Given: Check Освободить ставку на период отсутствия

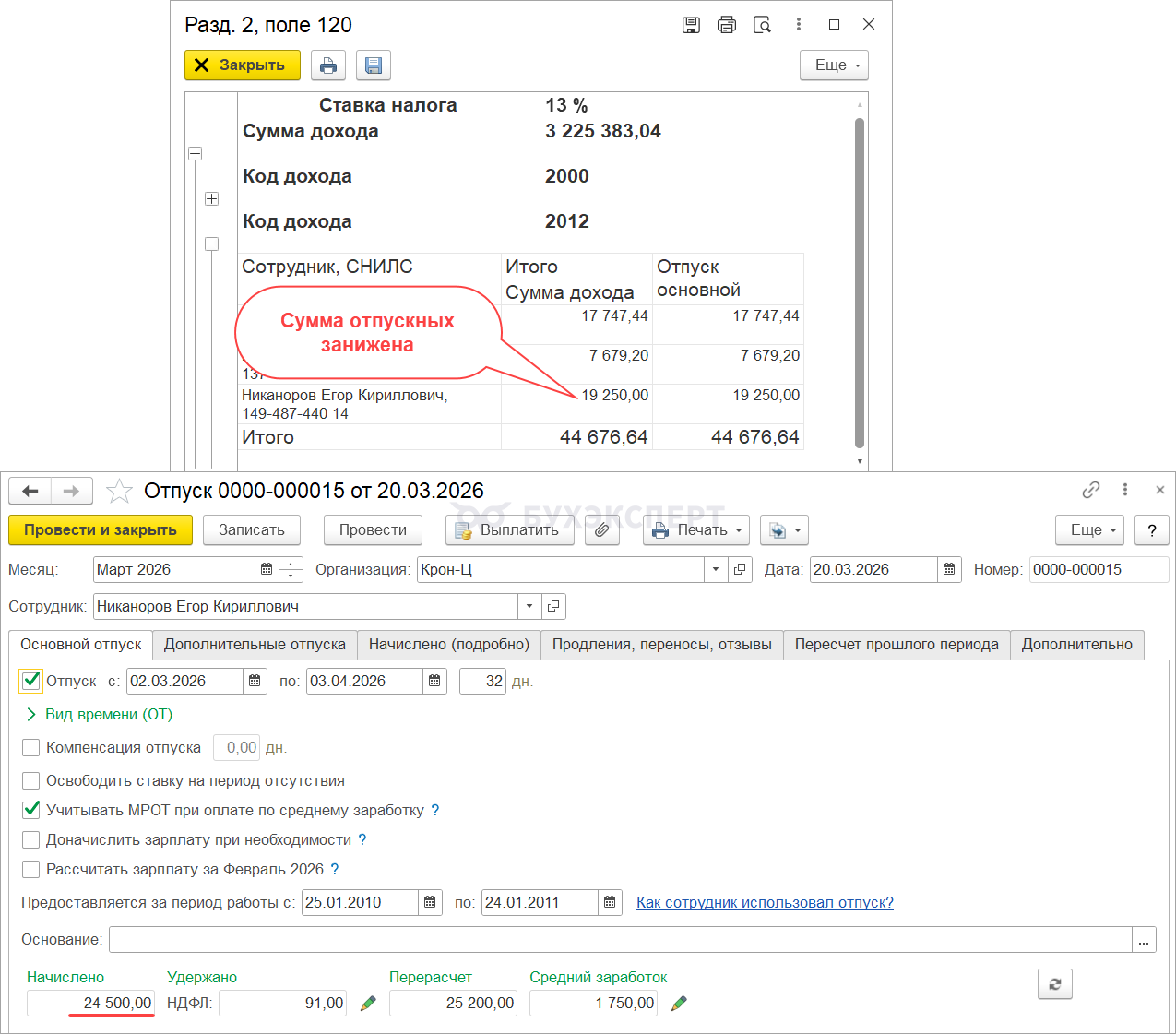Looking at the screenshot, I should (x=31, y=780).
